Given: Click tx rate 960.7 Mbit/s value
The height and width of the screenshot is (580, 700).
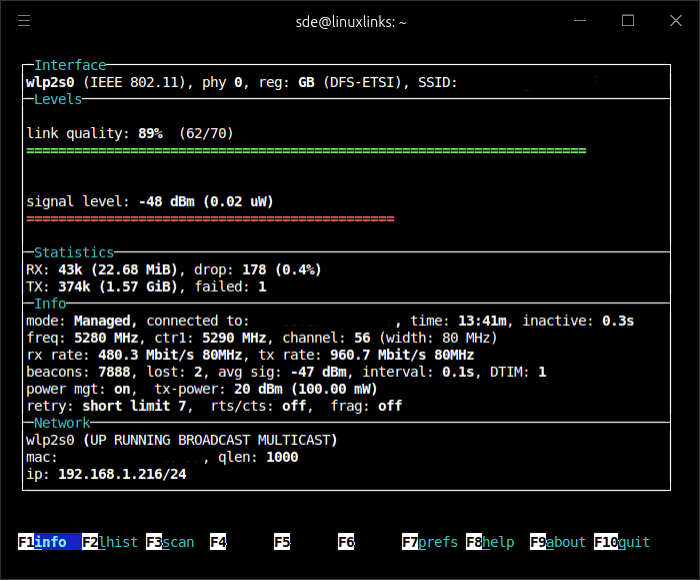Looking at the screenshot, I should pyautogui.click(x=402, y=355).
